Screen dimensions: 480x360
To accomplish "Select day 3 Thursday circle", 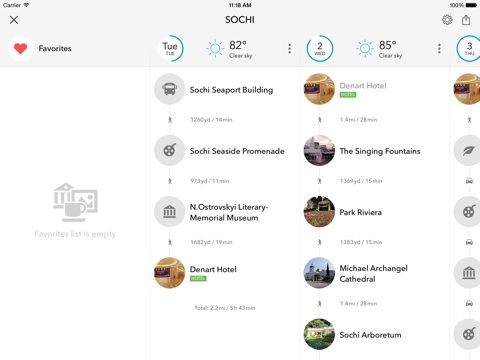I will 469,49.
